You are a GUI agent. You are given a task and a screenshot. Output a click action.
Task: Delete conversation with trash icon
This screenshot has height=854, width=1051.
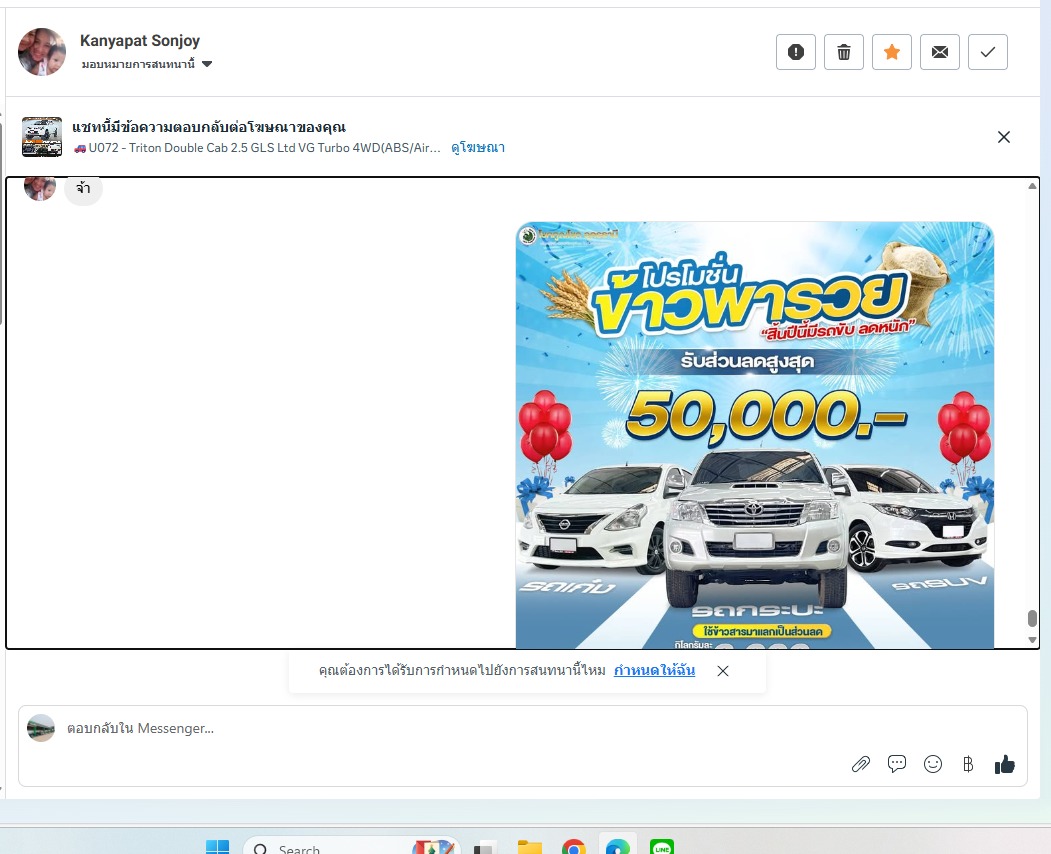(x=844, y=52)
